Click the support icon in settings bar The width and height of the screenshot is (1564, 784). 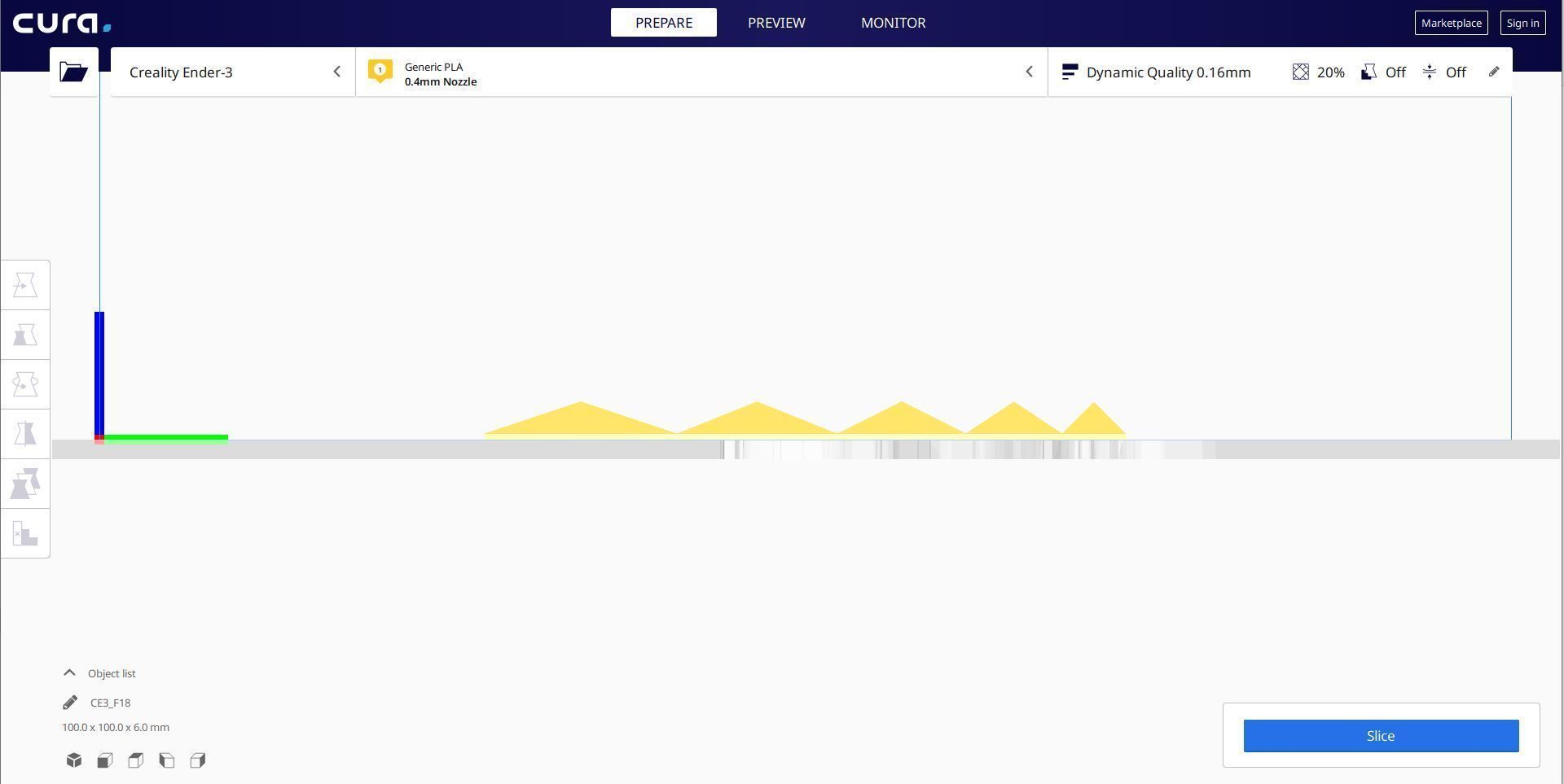[1369, 72]
